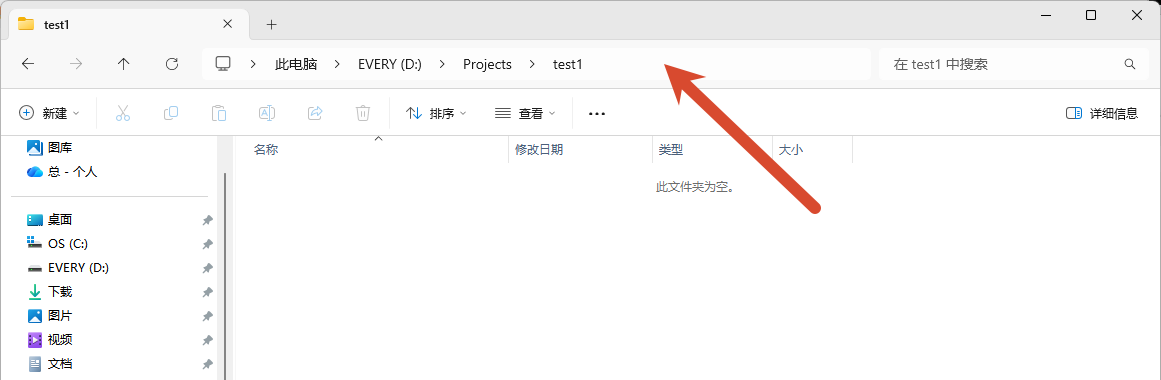Unpin 文档 using its pin icon
1161x380 pixels.
click(x=207, y=364)
